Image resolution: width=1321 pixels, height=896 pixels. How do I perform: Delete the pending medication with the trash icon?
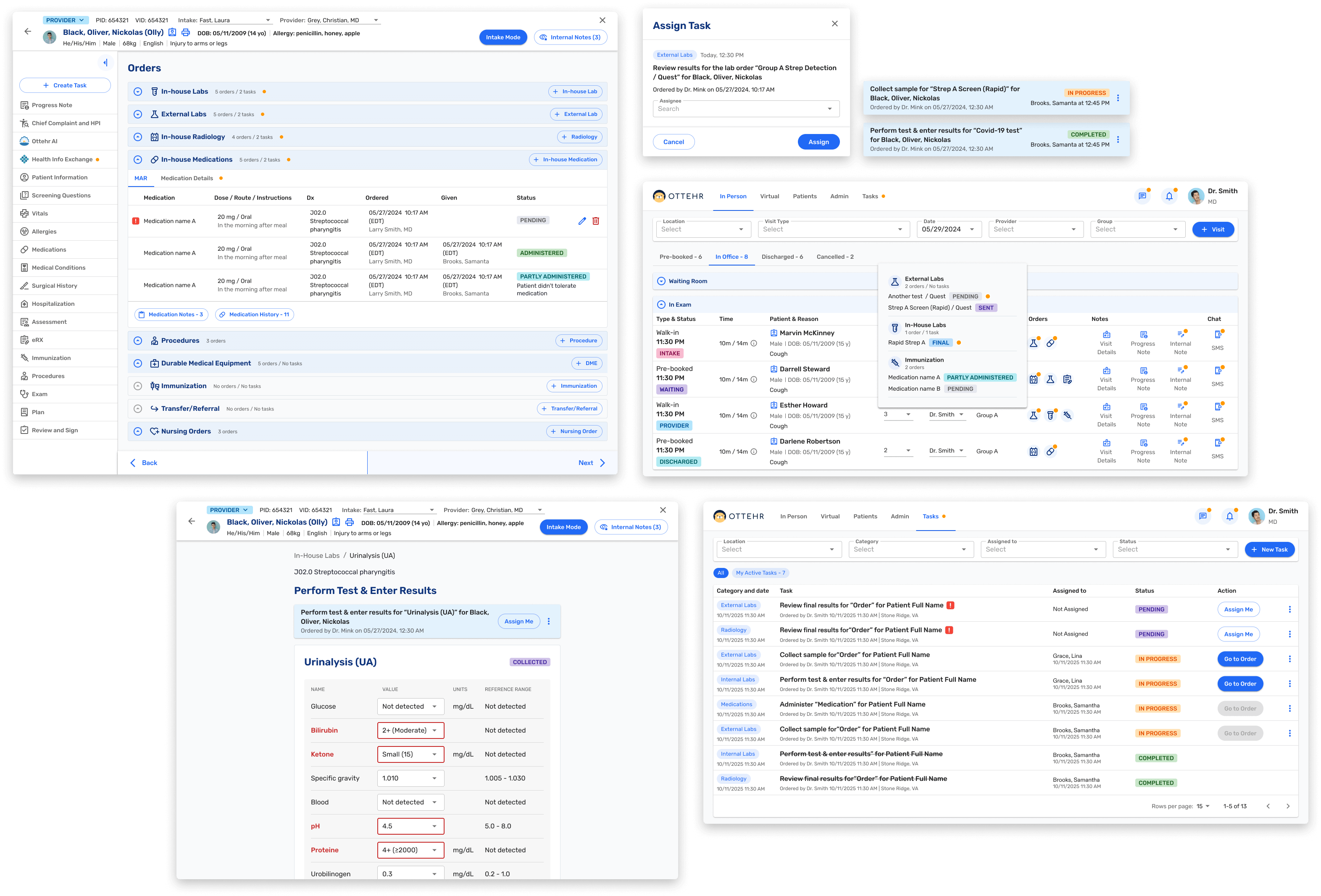click(596, 221)
